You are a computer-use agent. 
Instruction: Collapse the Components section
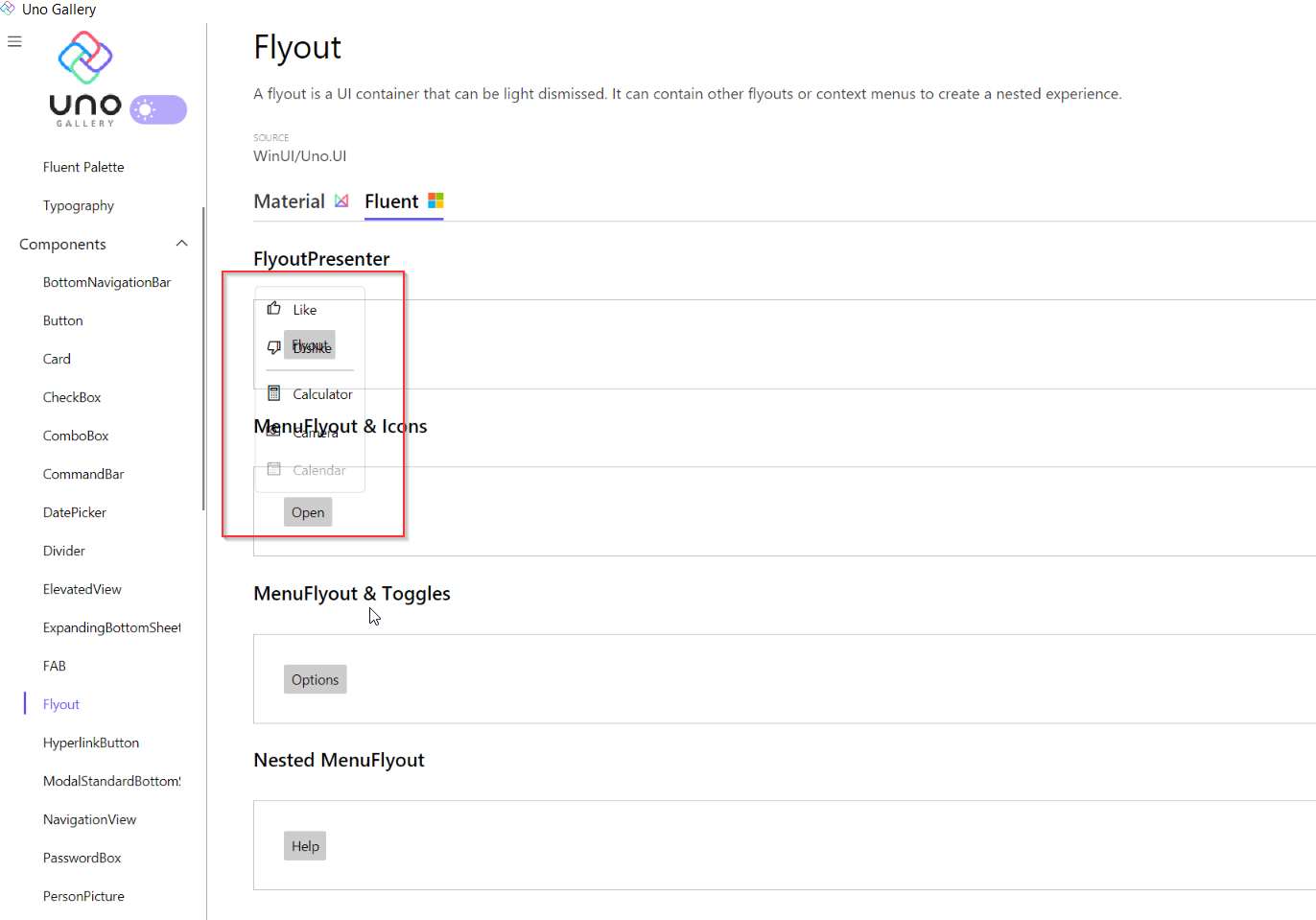click(182, 244)
